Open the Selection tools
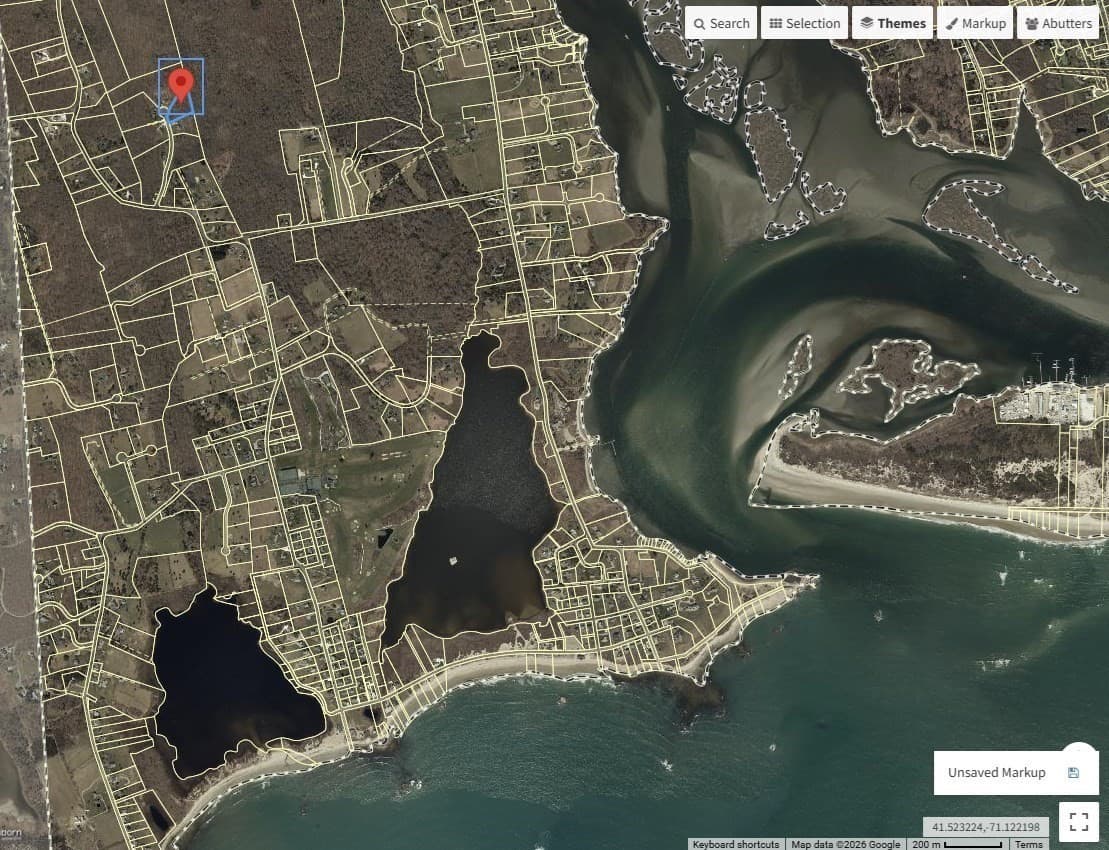 pos(804,23)
